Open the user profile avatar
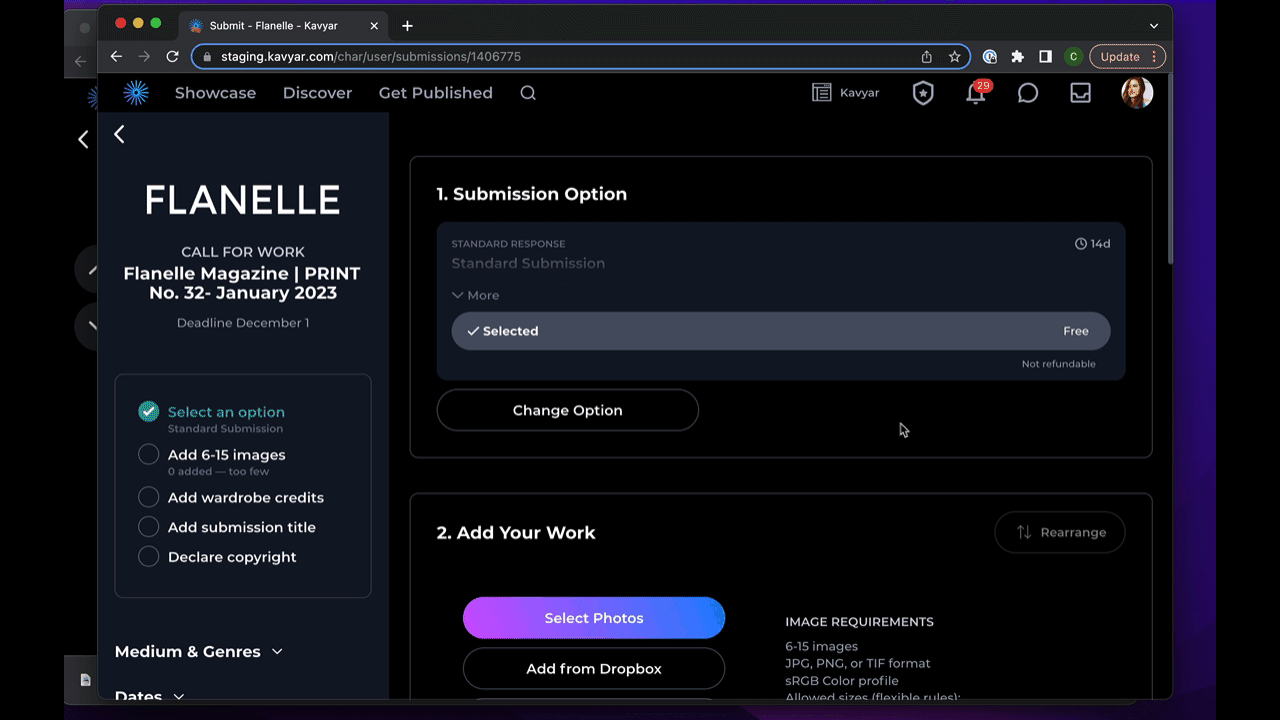The width and height of the screenshot is (1280, 720). [x=1137, y=93]
